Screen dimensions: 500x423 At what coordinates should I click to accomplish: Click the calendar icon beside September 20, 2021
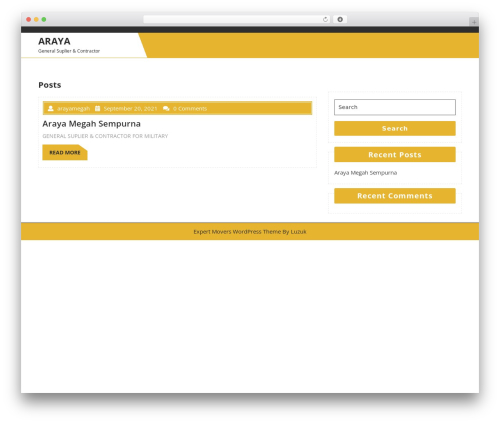click(x=97, y=109)
